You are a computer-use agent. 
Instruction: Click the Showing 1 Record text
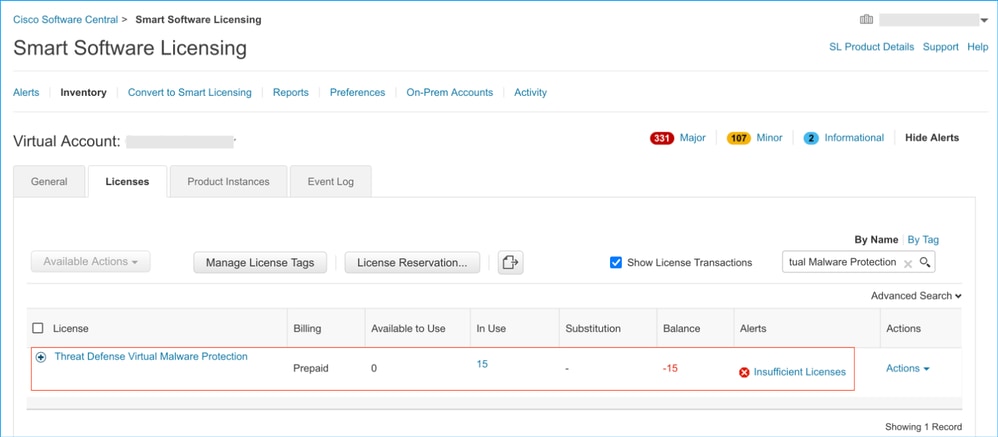[x=924, y=427]
